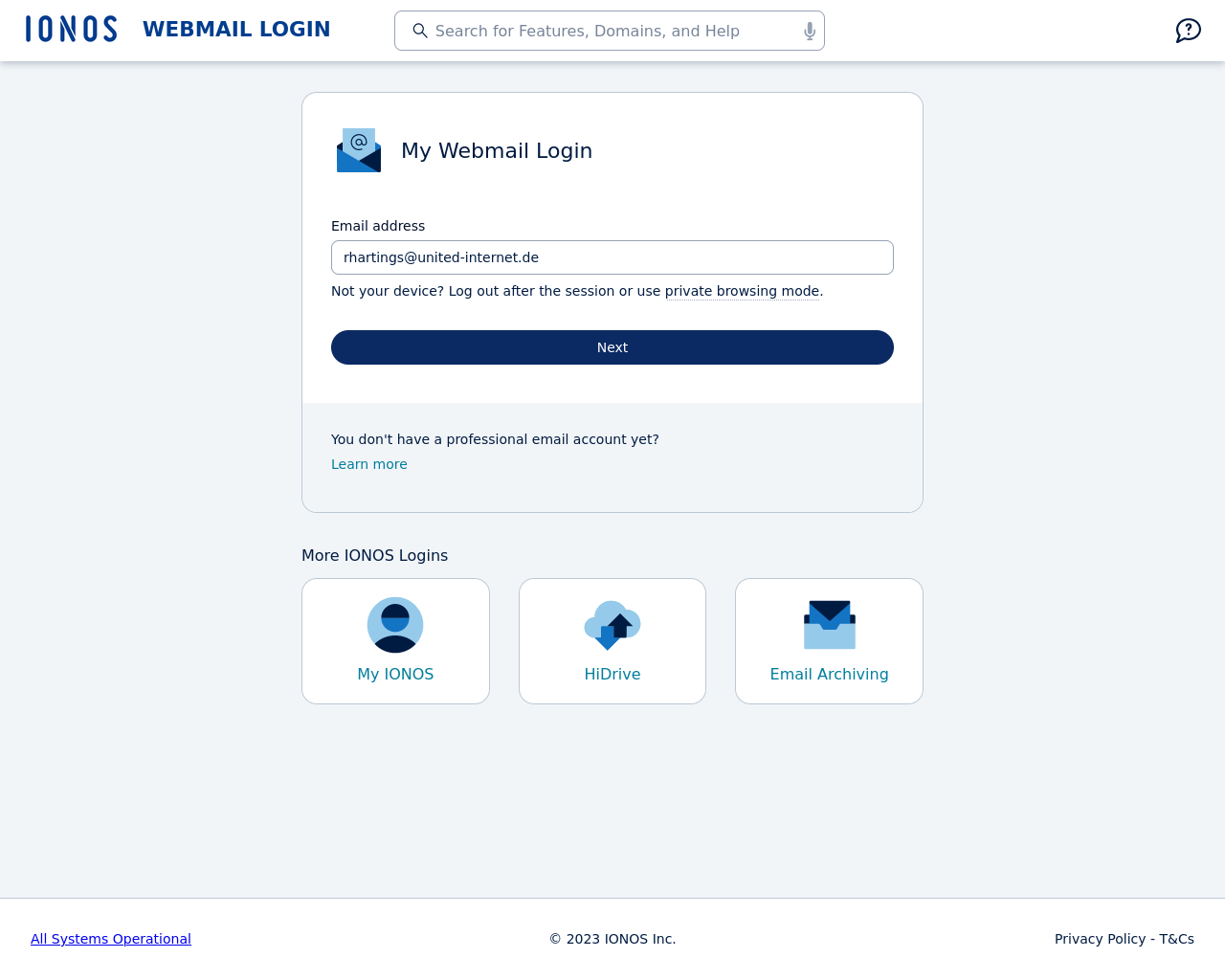
Task: Click the IONOS logo in the header
Action: coord(72,29)
